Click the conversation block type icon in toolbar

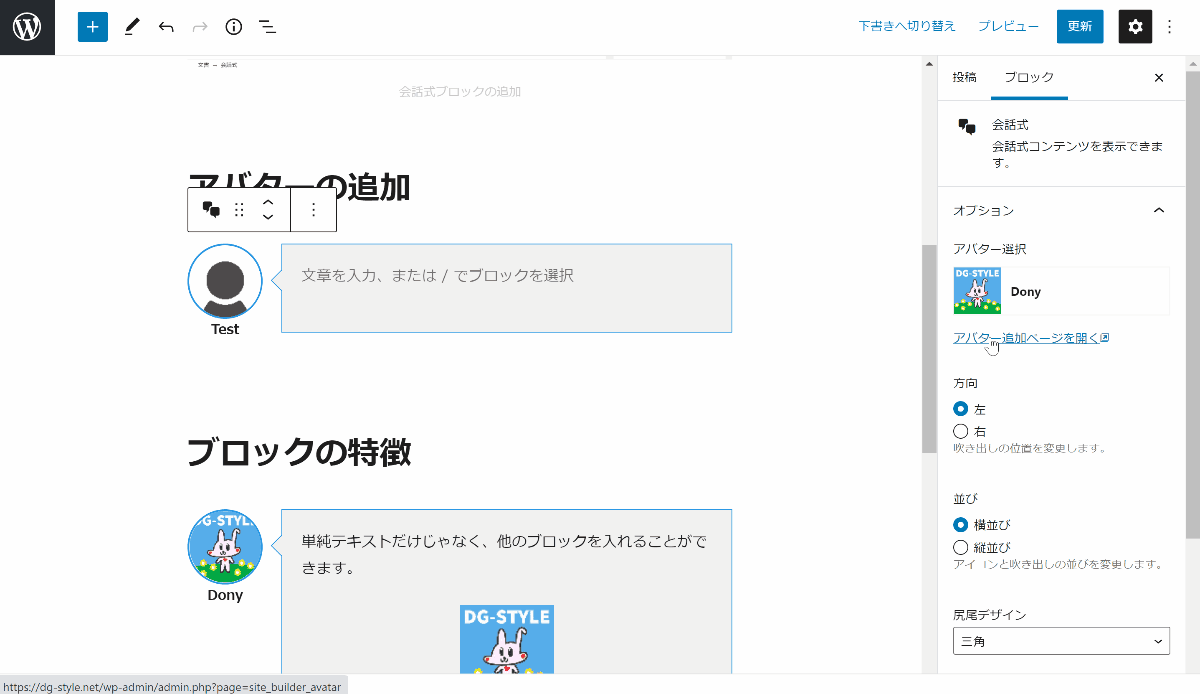click(x=211, y=209)
